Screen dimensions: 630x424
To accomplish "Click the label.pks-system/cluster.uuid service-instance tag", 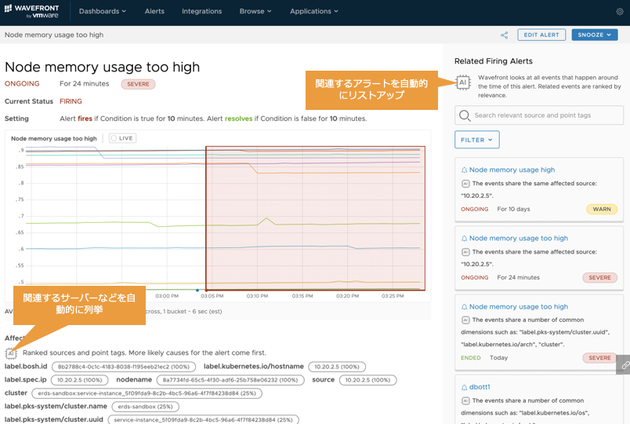I will pyautogui.click(x=203, y=420).
